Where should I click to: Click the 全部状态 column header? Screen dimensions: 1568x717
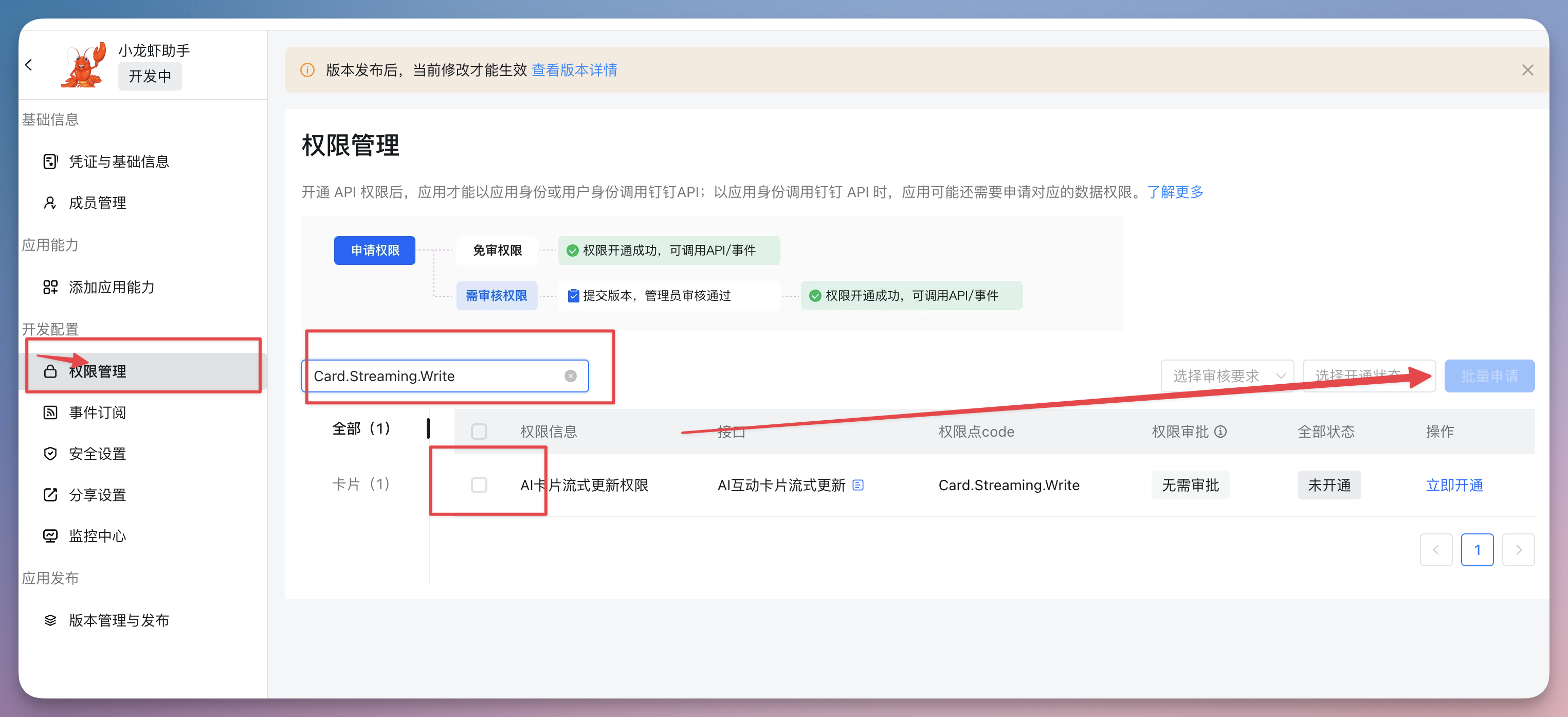(x=1326, y=432)
